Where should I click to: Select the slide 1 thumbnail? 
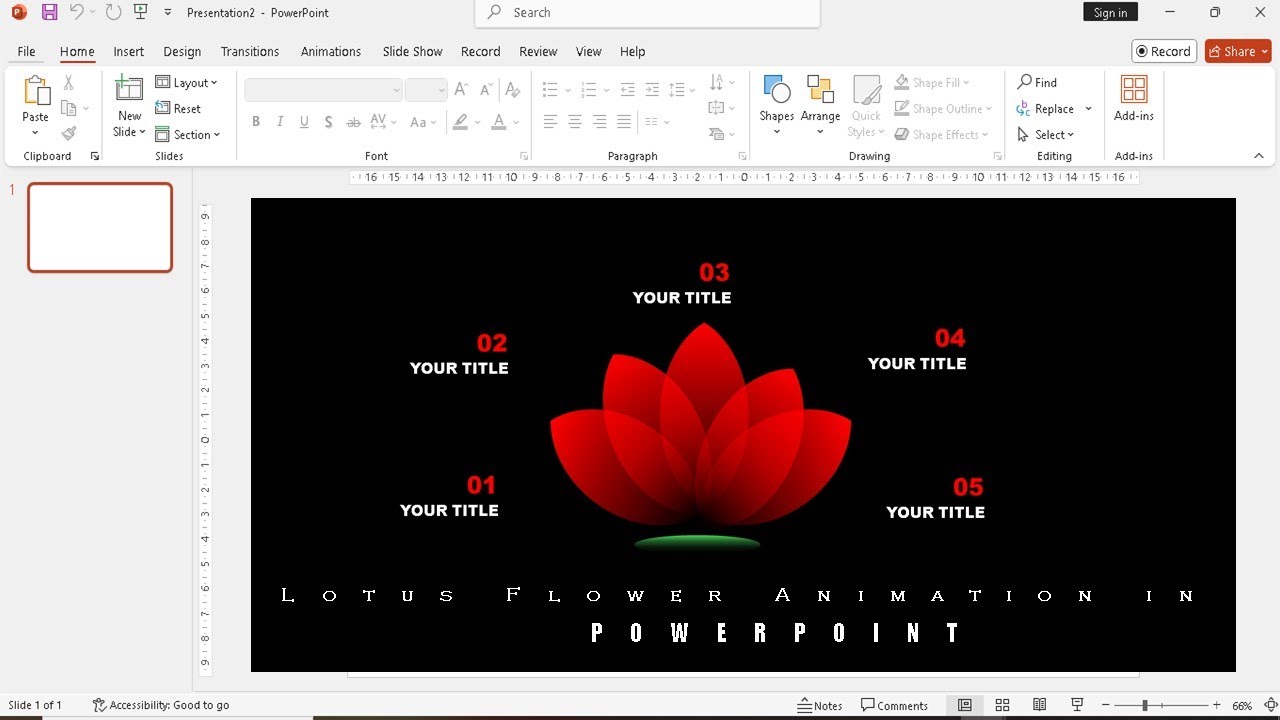tap(100, 227)
